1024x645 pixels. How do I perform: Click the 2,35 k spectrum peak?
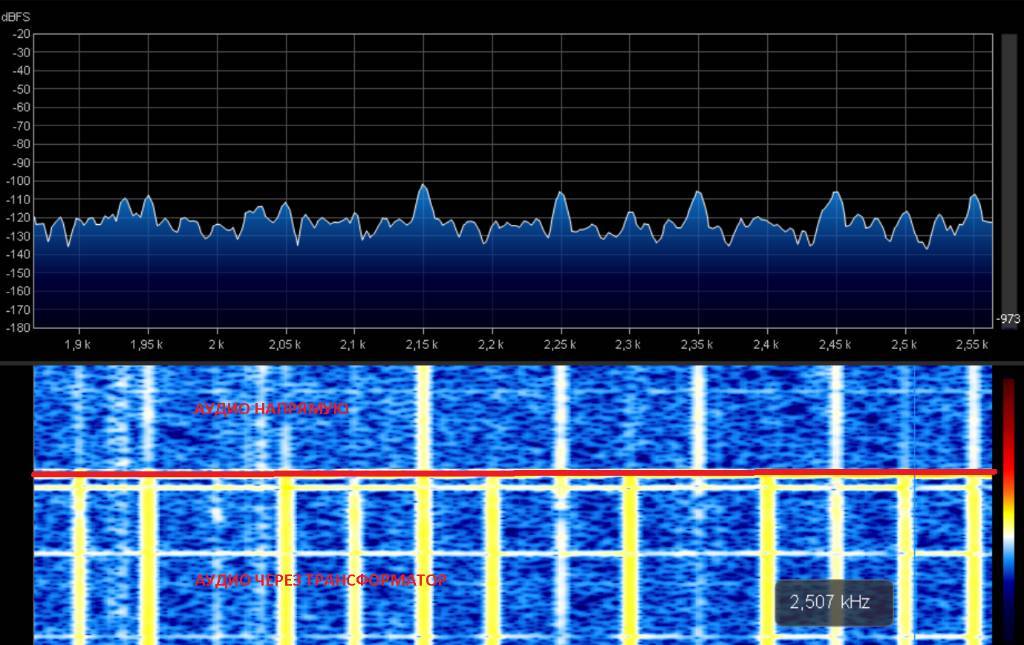[x=697, y=194]
